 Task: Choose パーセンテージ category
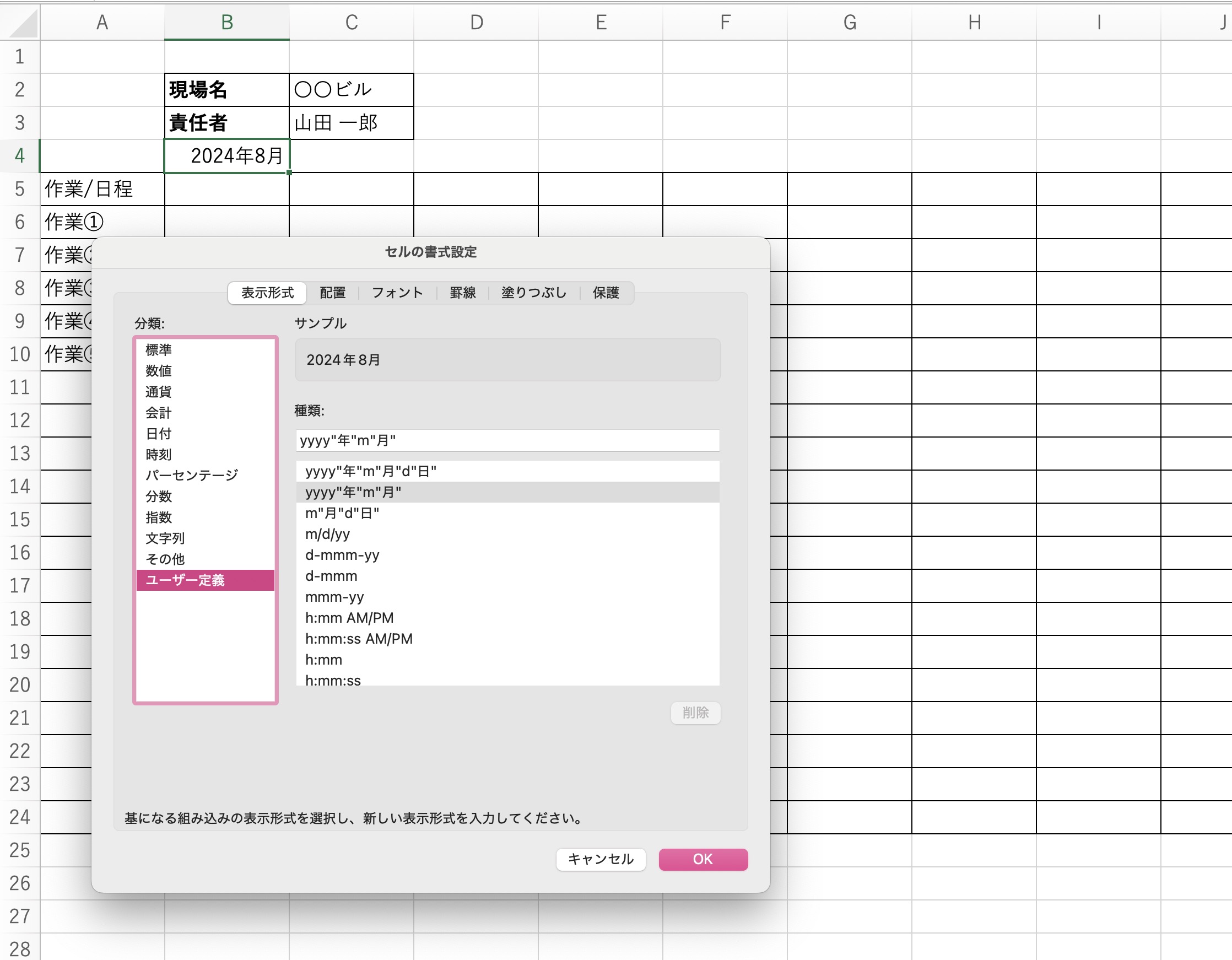(x=206, y=475)
